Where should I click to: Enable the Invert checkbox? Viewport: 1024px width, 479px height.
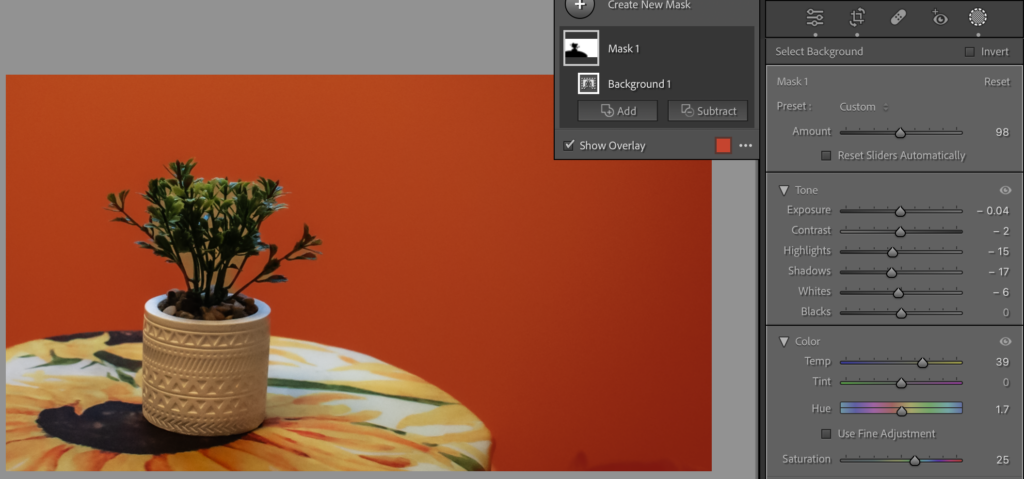click(970, 52)
